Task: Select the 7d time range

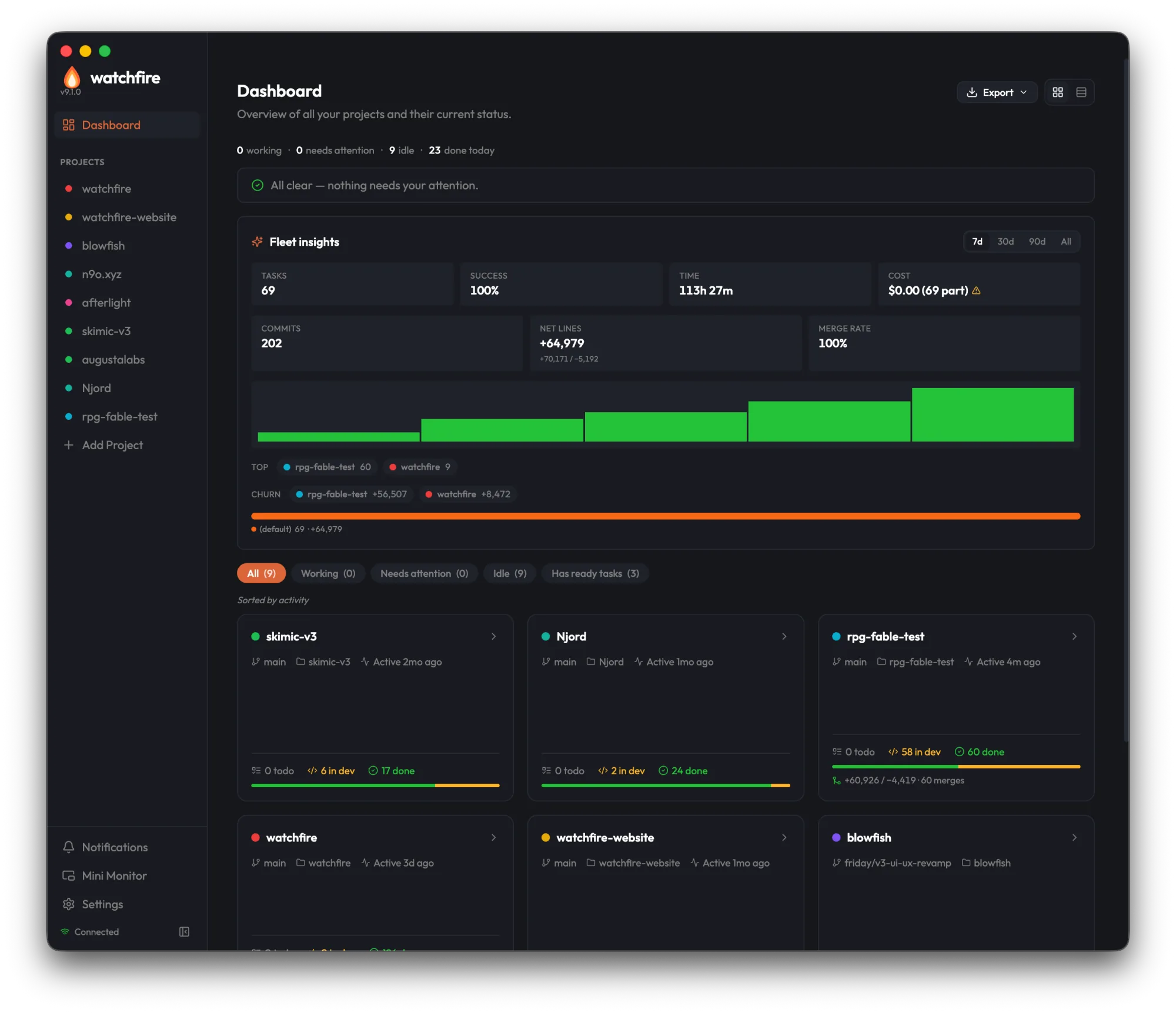Action: 977,242
